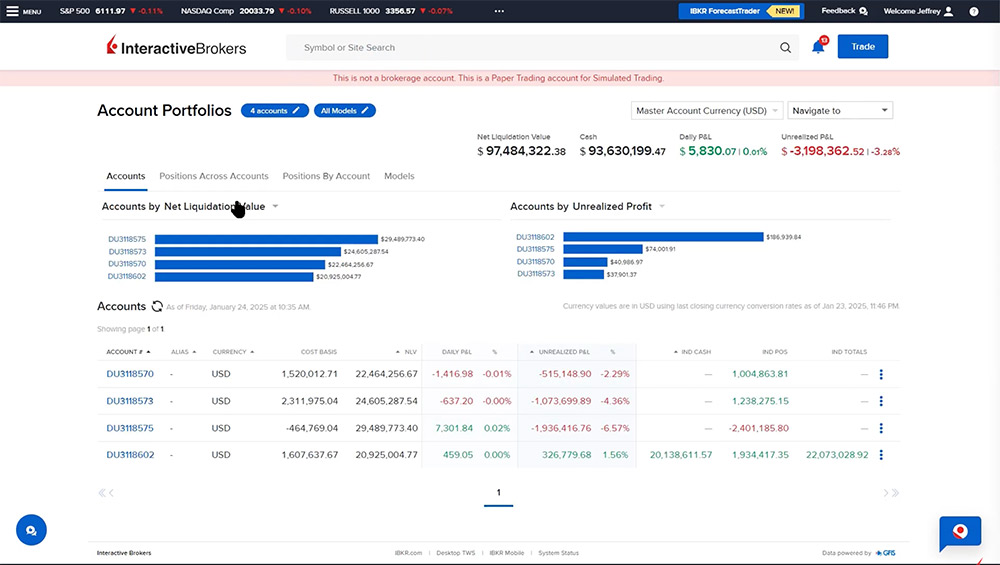Click the RUSSELL 1000 ticker value
Screen dimensions: 1000x565
401,11
